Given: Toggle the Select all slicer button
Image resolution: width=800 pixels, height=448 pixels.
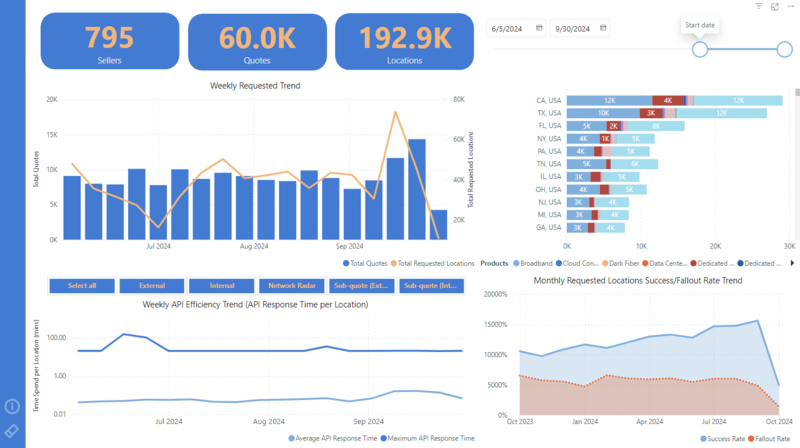Looking at the screenshot, I should [x=82, y=286].
